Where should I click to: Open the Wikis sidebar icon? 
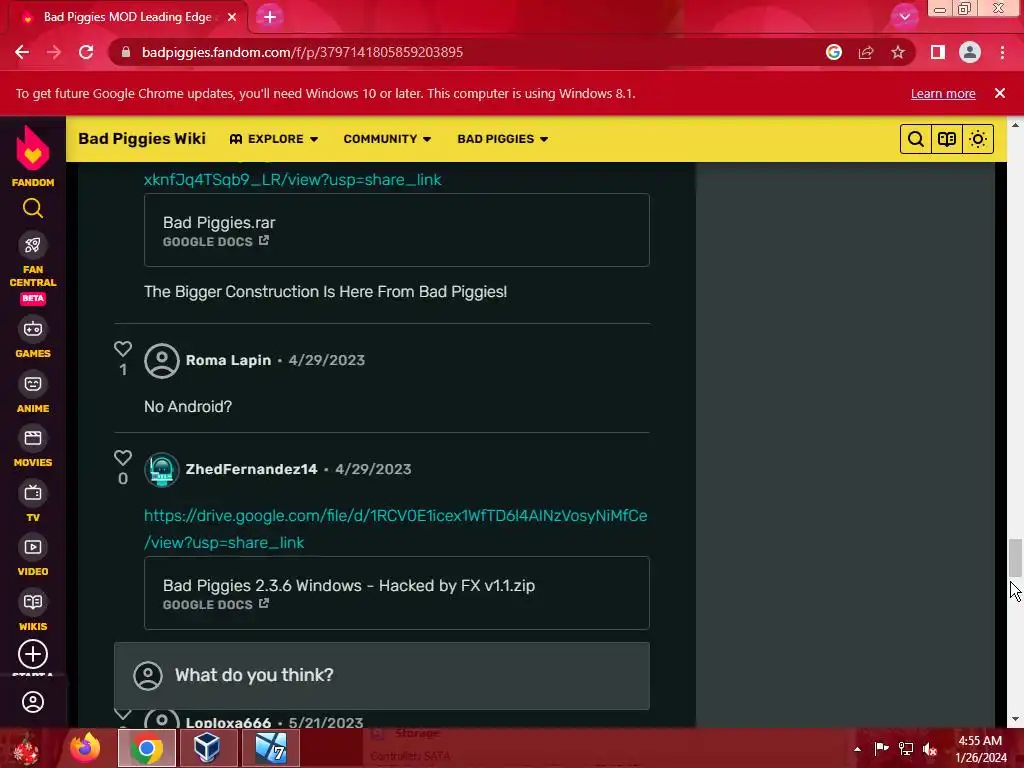(33, 602)
